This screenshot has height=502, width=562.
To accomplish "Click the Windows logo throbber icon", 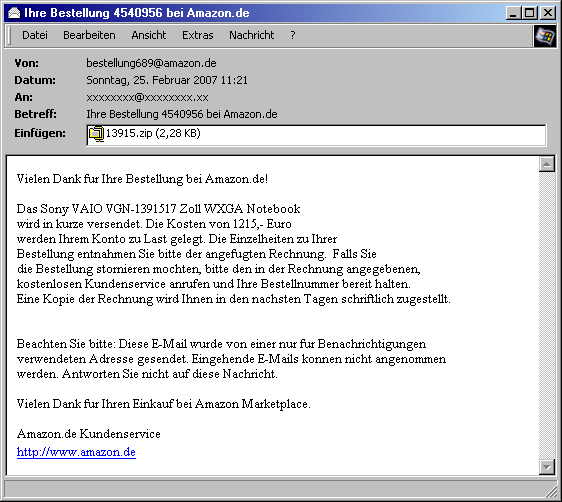I will pos(544,36).
